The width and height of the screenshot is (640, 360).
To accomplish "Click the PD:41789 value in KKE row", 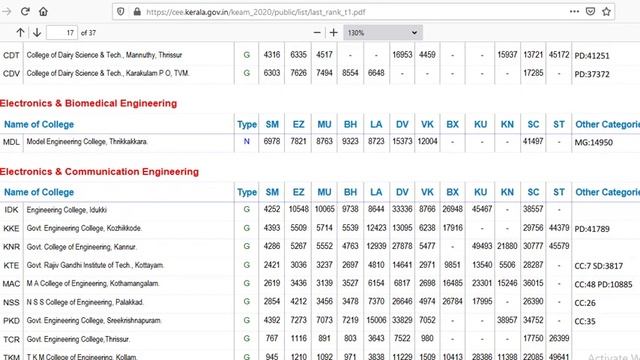I will coord(592,229).
